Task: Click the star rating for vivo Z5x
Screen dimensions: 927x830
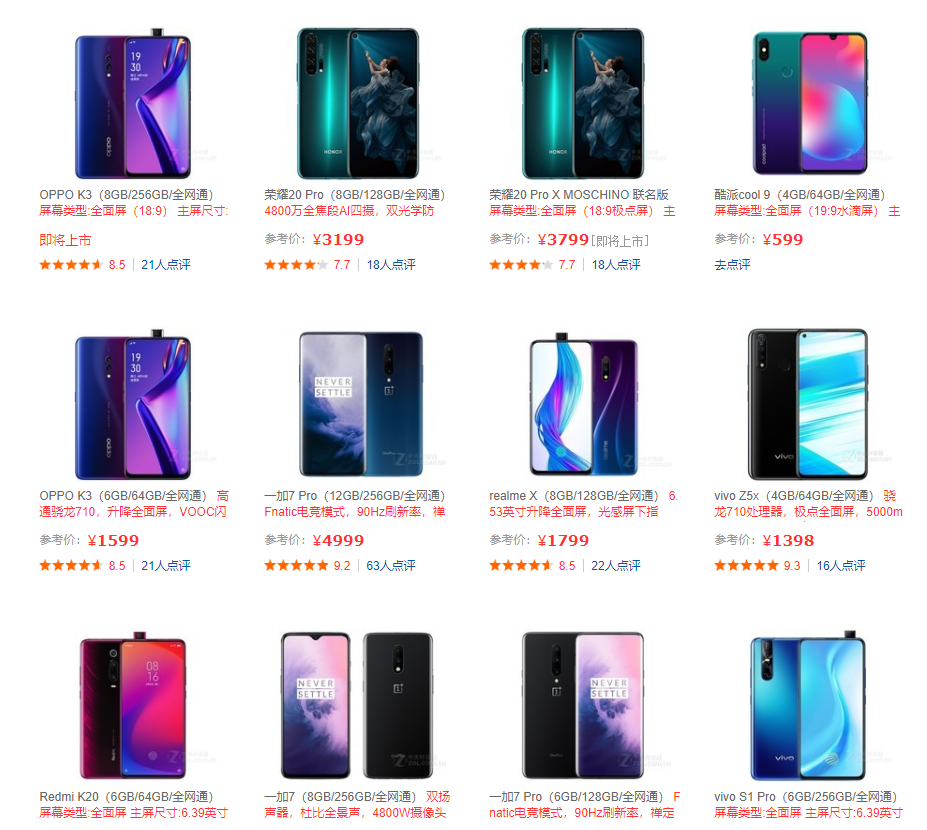Action: (746, 566)
